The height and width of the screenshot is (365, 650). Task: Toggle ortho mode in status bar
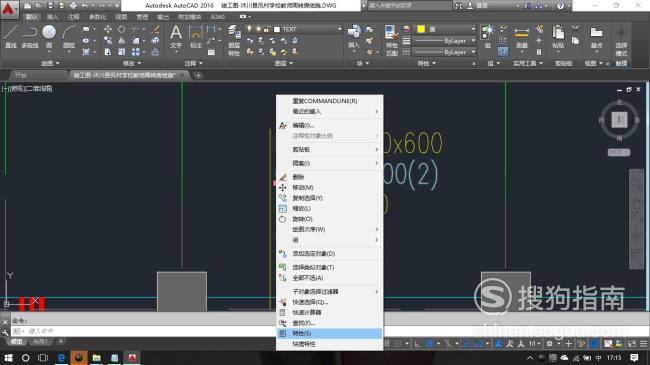417,343
